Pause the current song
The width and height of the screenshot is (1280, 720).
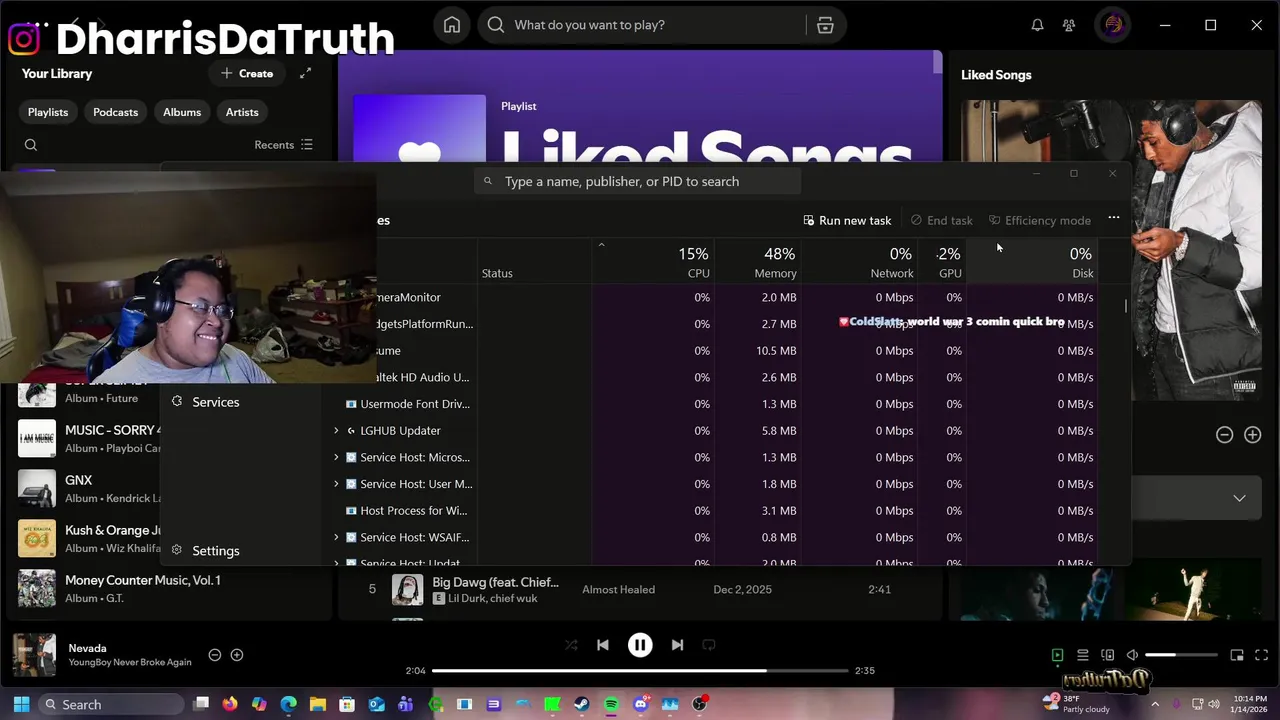coord(640,645)
